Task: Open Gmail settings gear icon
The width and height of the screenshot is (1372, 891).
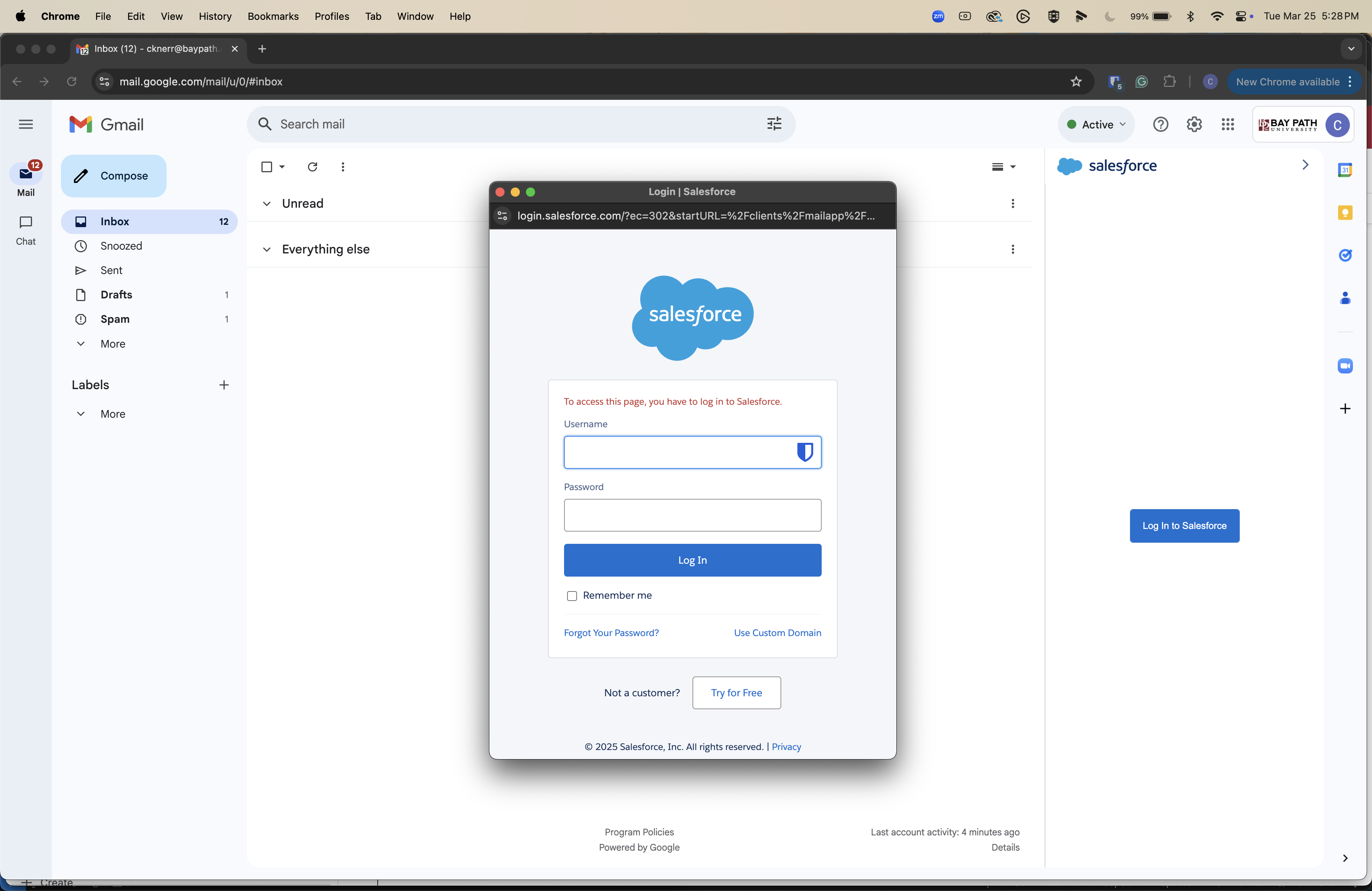Action: [x=1194, y=125]
